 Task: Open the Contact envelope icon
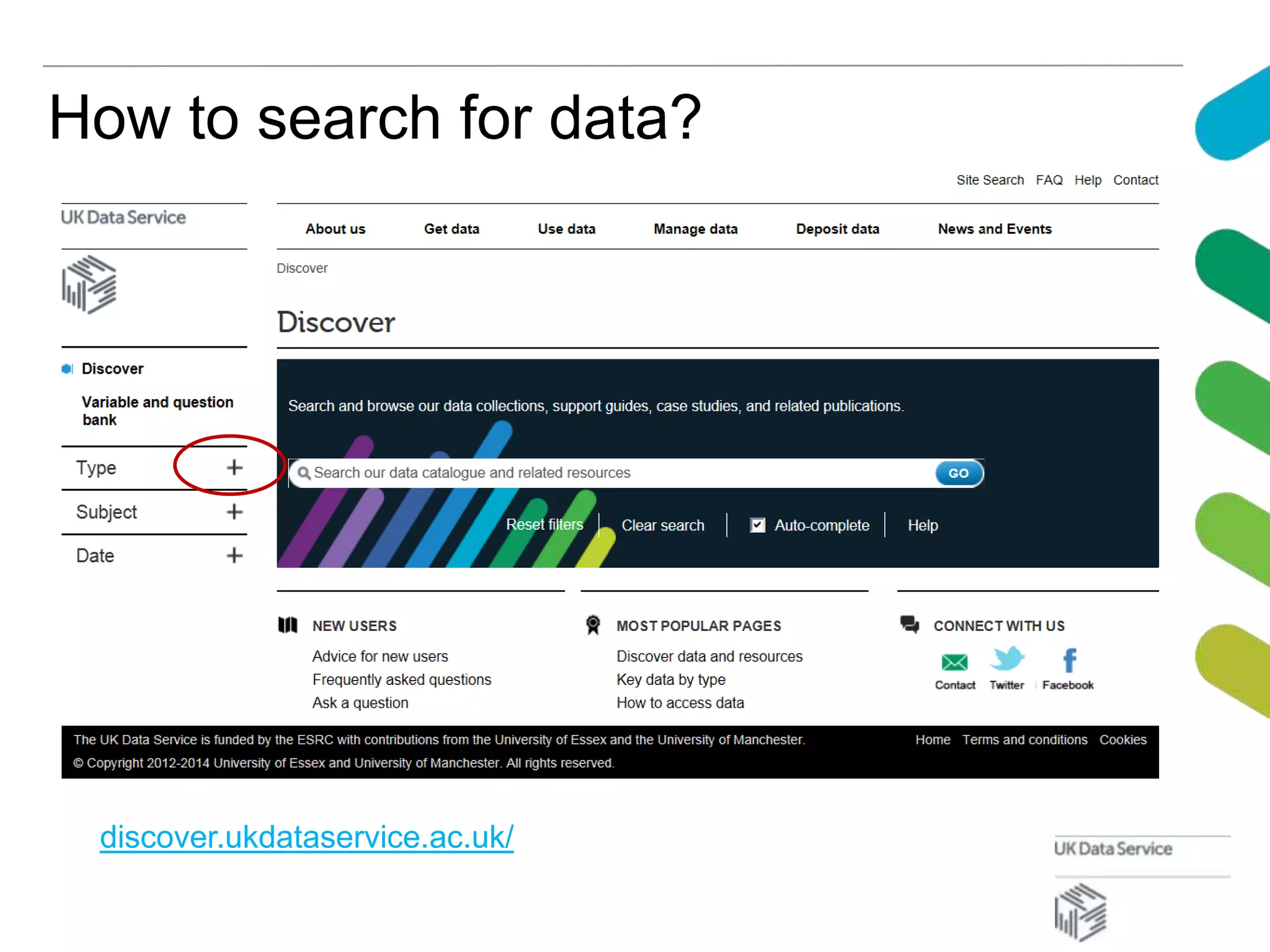[x=954, y=662]
